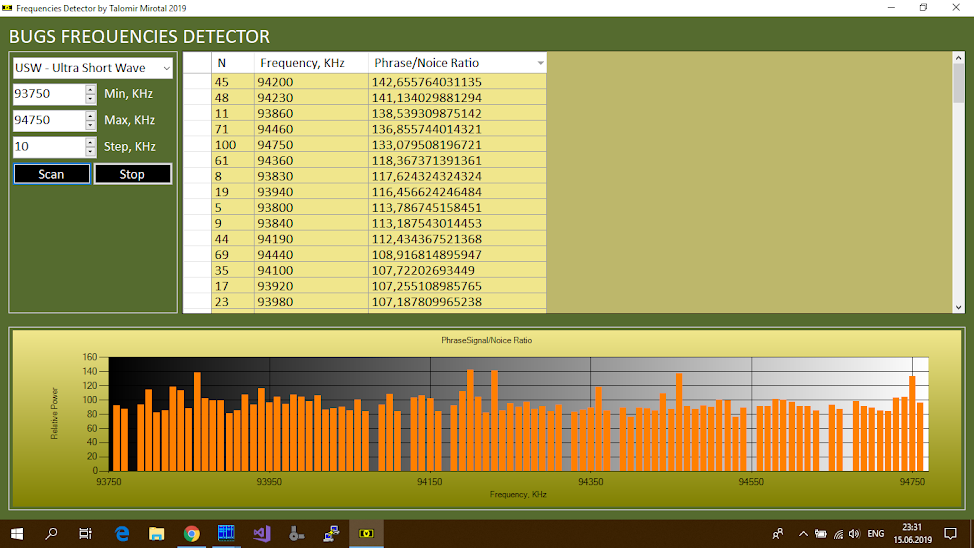Decrease Step KHz value with down spinner arrow

click(x=91, y=152)
